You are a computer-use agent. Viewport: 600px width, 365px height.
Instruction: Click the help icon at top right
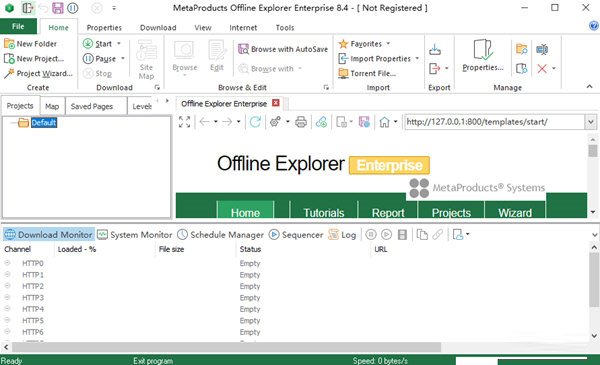coord(593,26)
